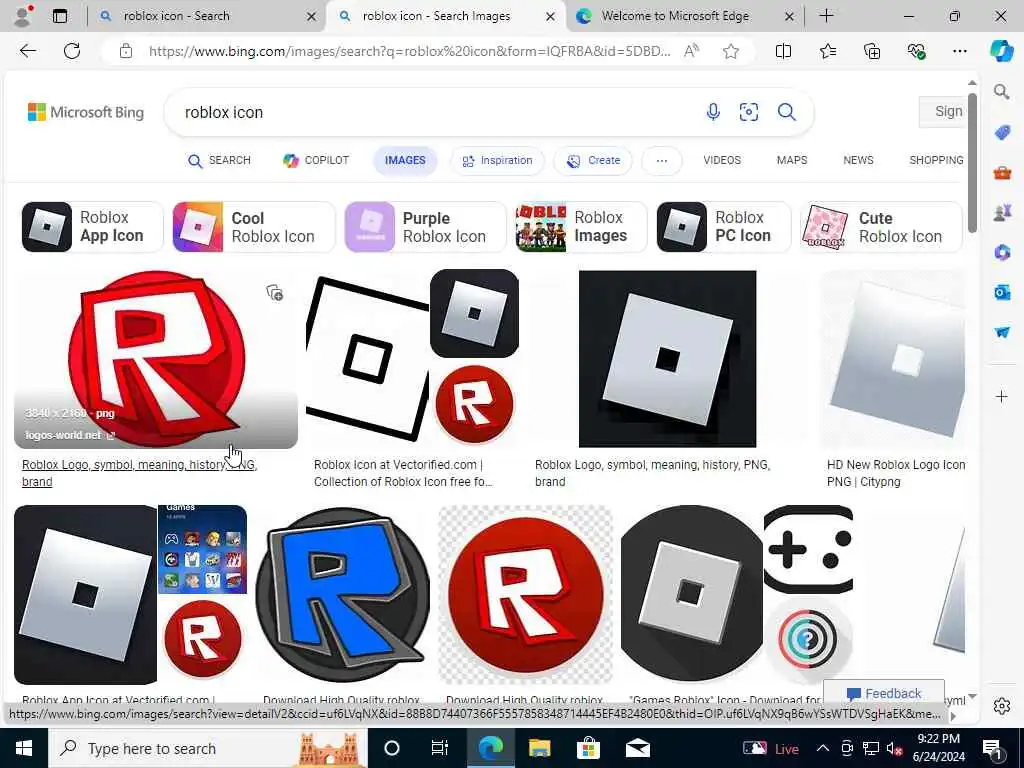Add page to favorites with star icon
The image size is (1024, 768).
731,51
